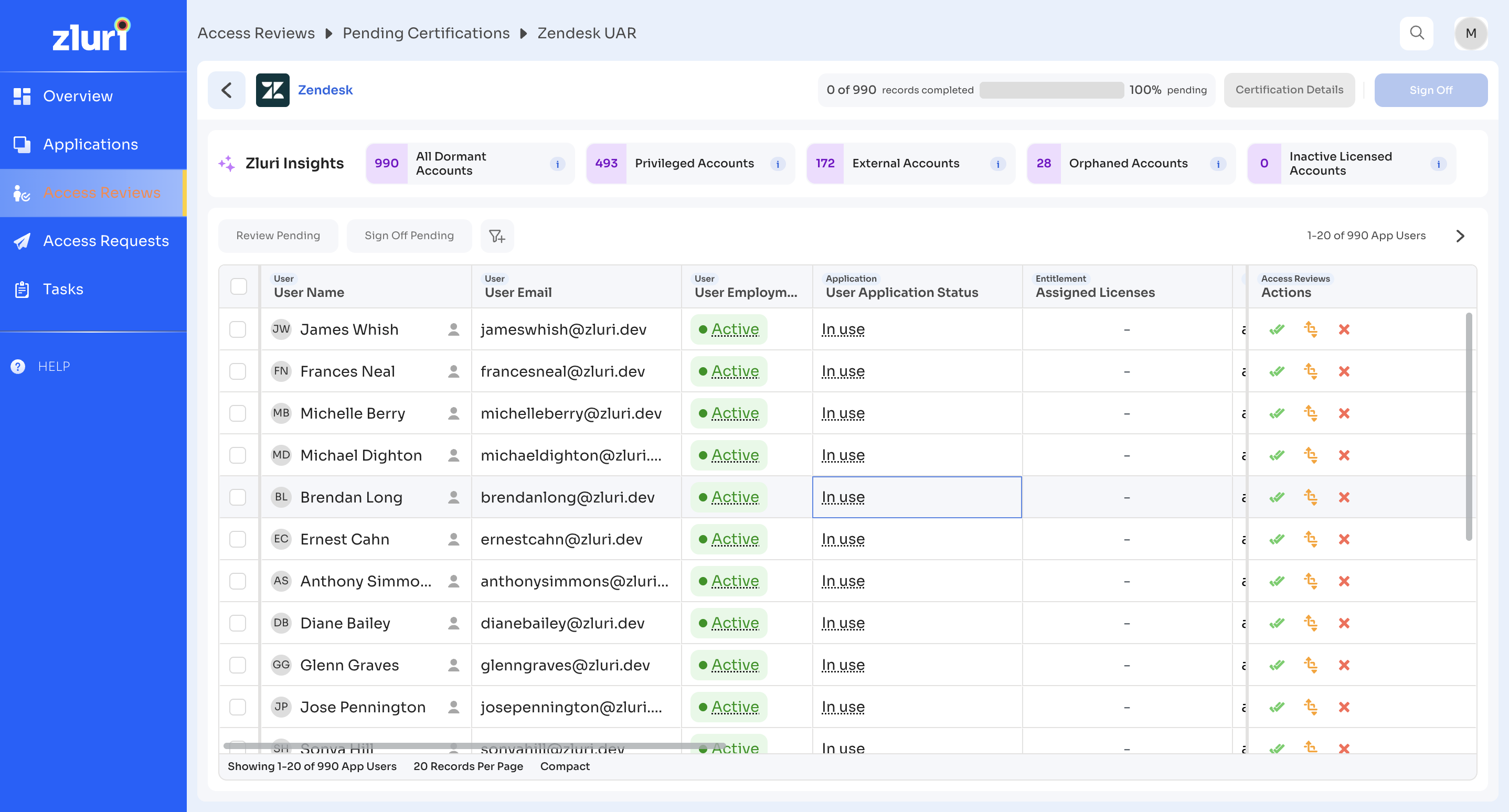Revoke Frances Neal's access with red X
The image size is (1509, 812).
point(1344,372)
